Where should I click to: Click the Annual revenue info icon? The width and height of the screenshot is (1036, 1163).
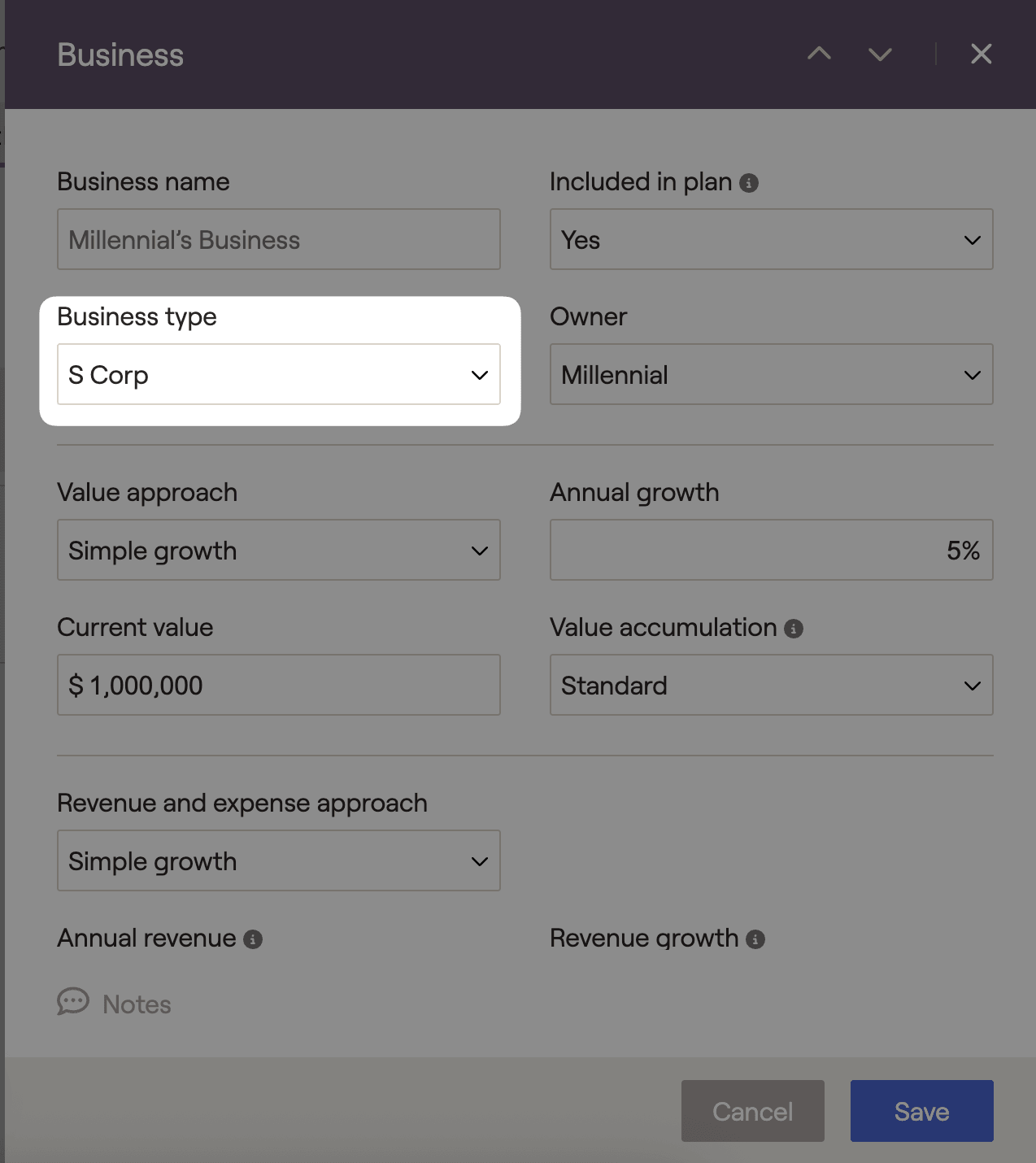(x=253, y=939)
